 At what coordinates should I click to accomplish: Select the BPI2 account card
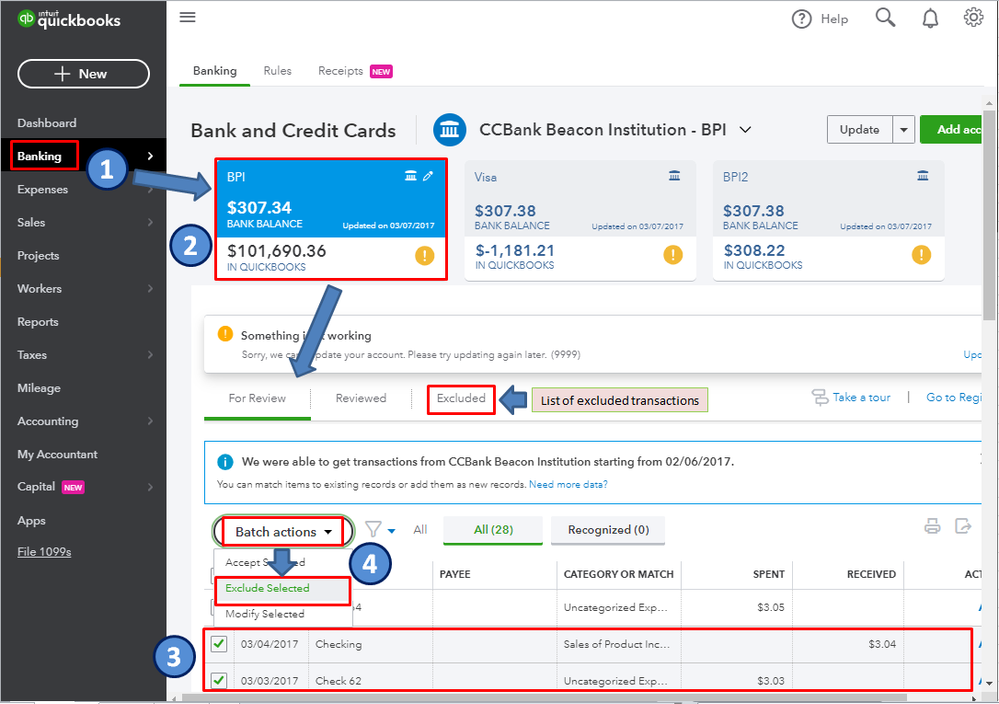click(828, 220)
